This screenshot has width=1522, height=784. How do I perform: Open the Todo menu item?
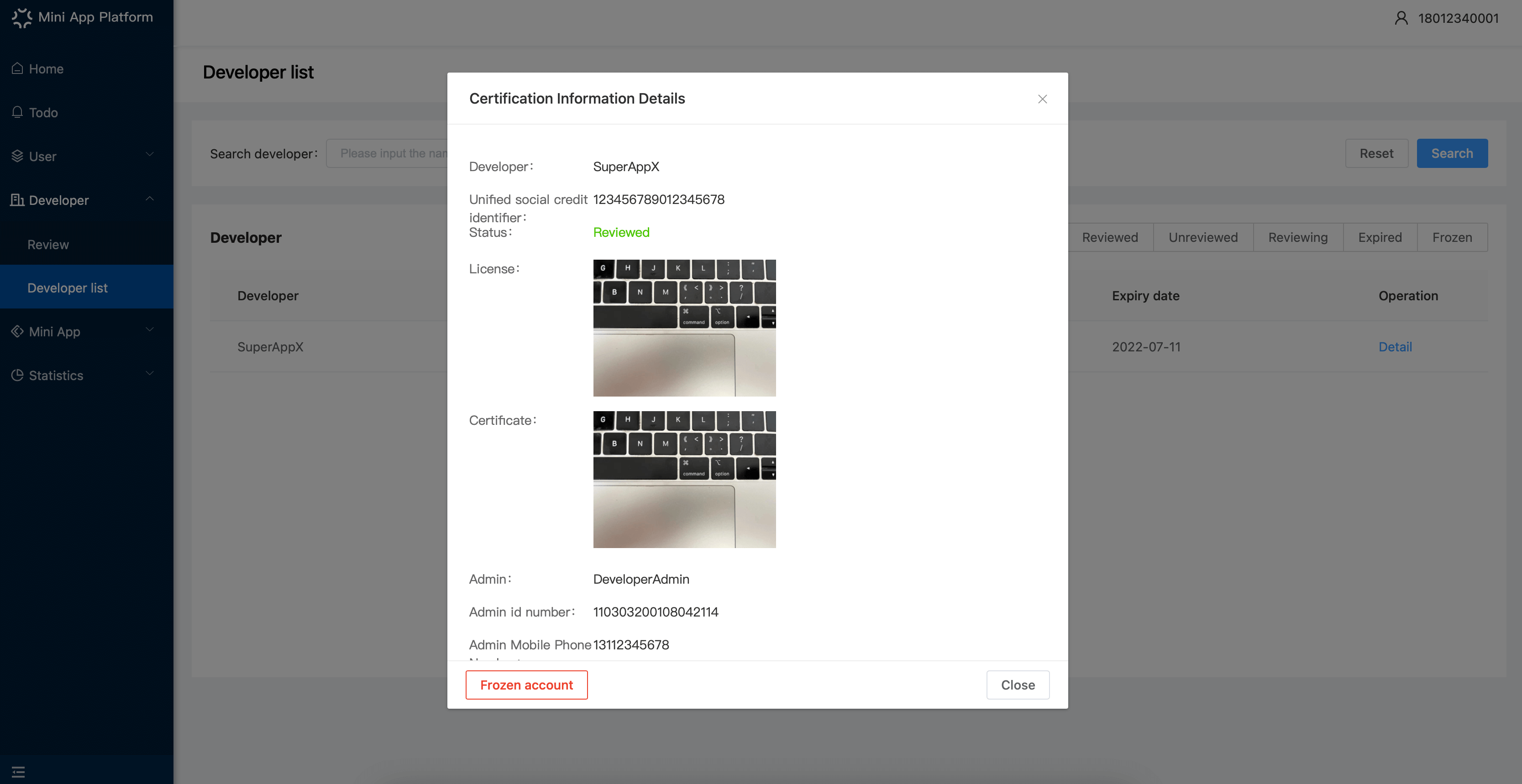[x=87, y=112]
